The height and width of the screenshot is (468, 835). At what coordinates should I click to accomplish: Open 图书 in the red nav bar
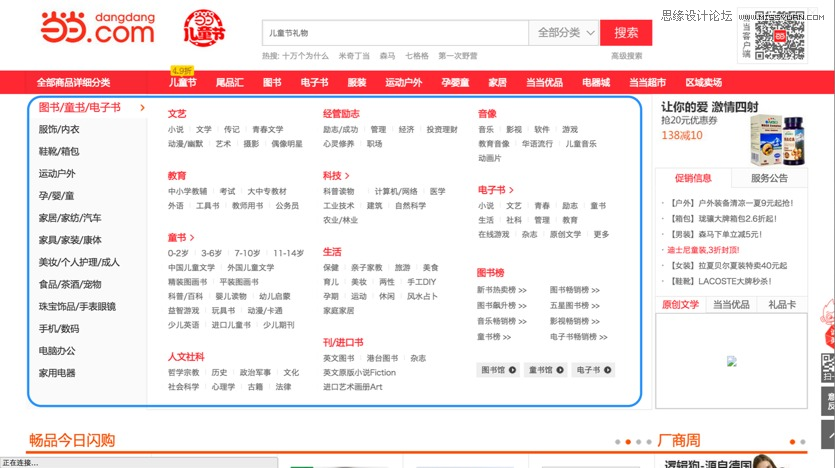click(272, 83)
